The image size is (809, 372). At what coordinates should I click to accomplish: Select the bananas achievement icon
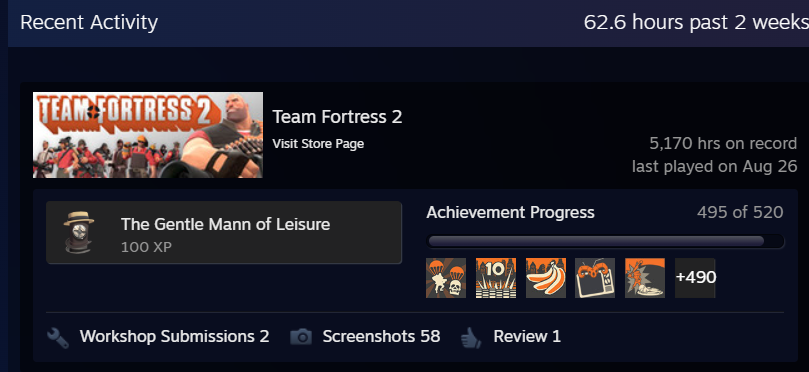coord(545,278)
